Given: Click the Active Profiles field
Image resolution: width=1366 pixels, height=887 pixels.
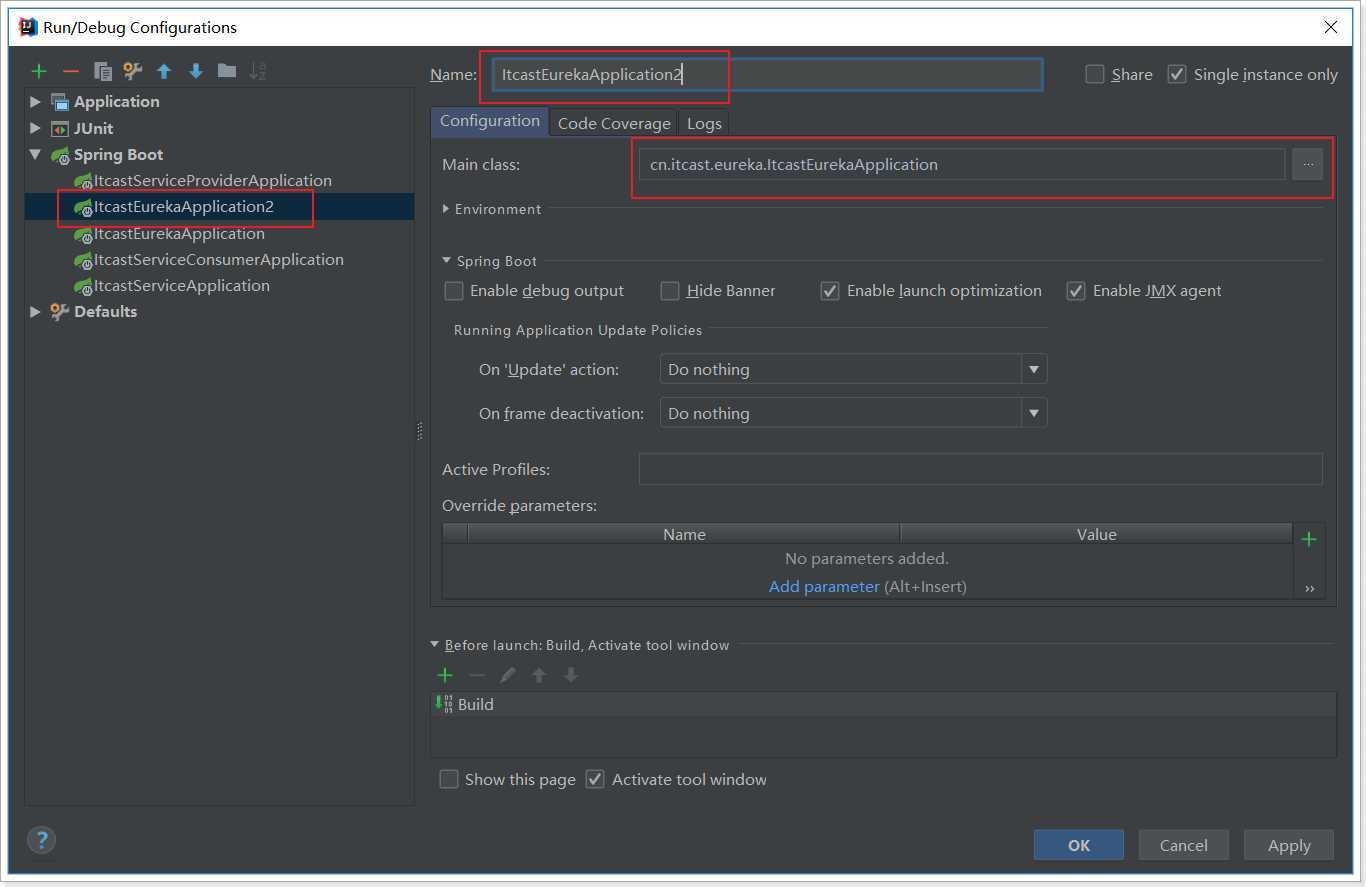Looking at the screenshot, I should [x=980, y=469].
